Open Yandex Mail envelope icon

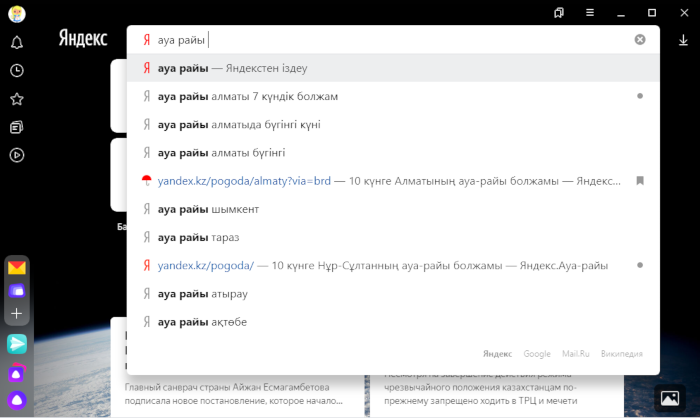[x=17, y=268]
